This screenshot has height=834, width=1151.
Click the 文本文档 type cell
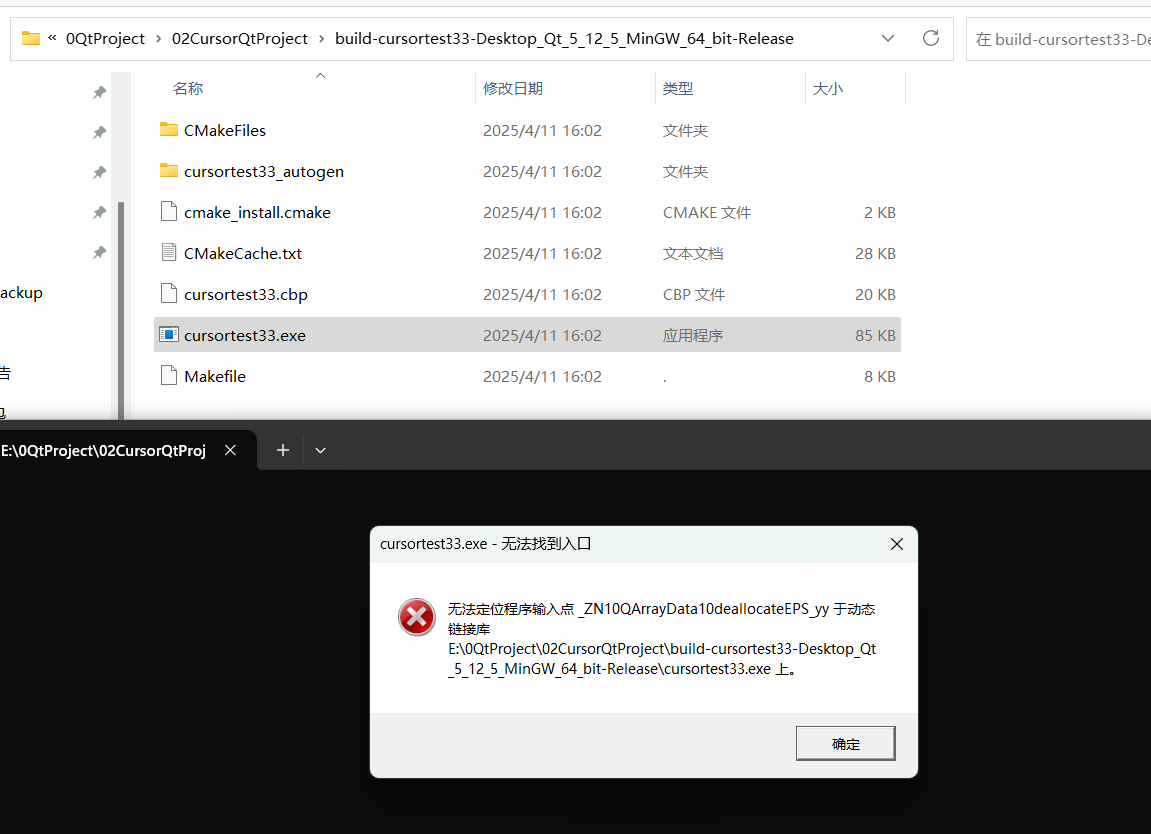[693, 253]
